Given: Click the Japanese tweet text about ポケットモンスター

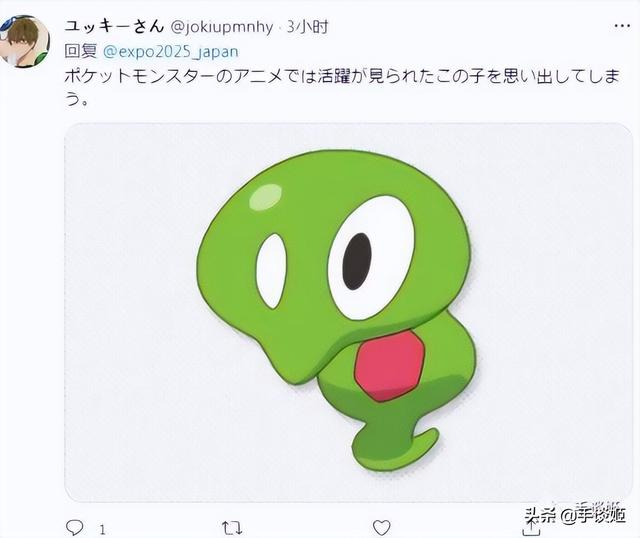Looking at the screenshot, I should point(342,87).
